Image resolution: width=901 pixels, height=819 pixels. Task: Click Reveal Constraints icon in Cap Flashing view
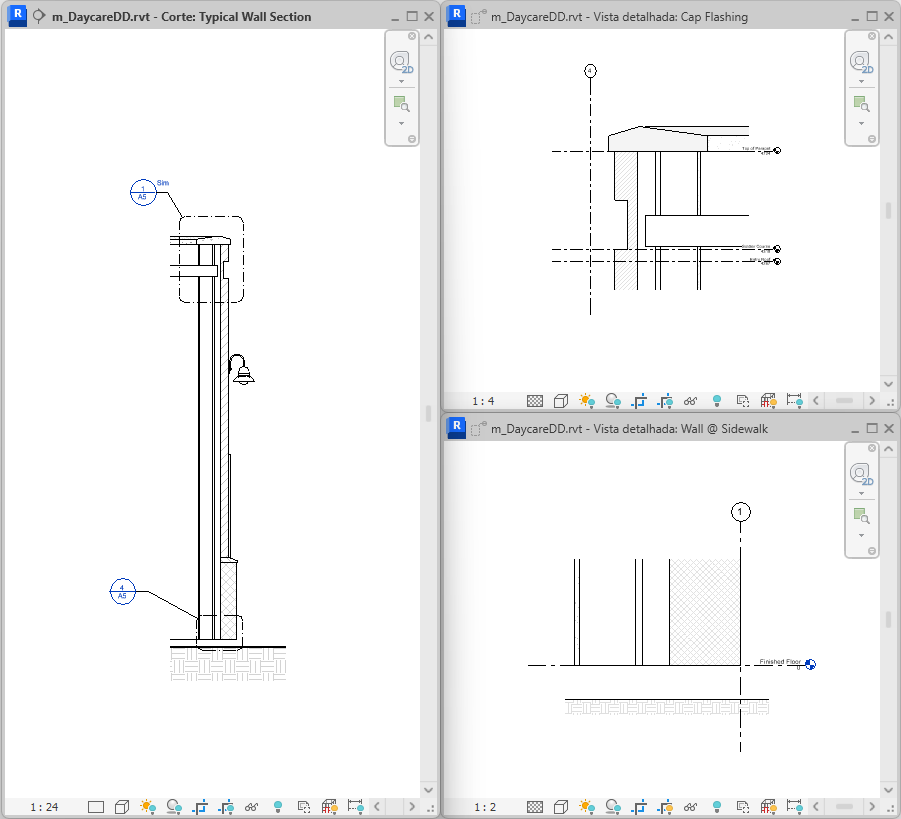tap(795, 401)
